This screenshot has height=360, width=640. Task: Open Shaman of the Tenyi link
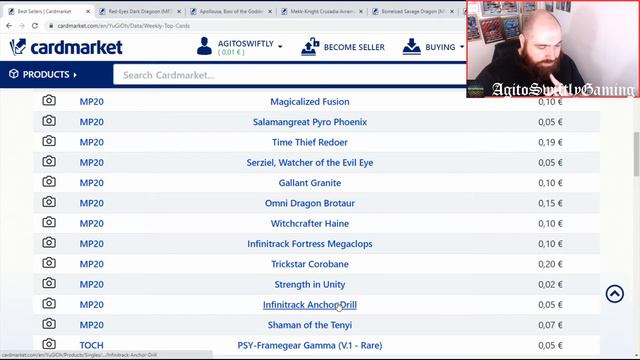click(x=310, y=325)
